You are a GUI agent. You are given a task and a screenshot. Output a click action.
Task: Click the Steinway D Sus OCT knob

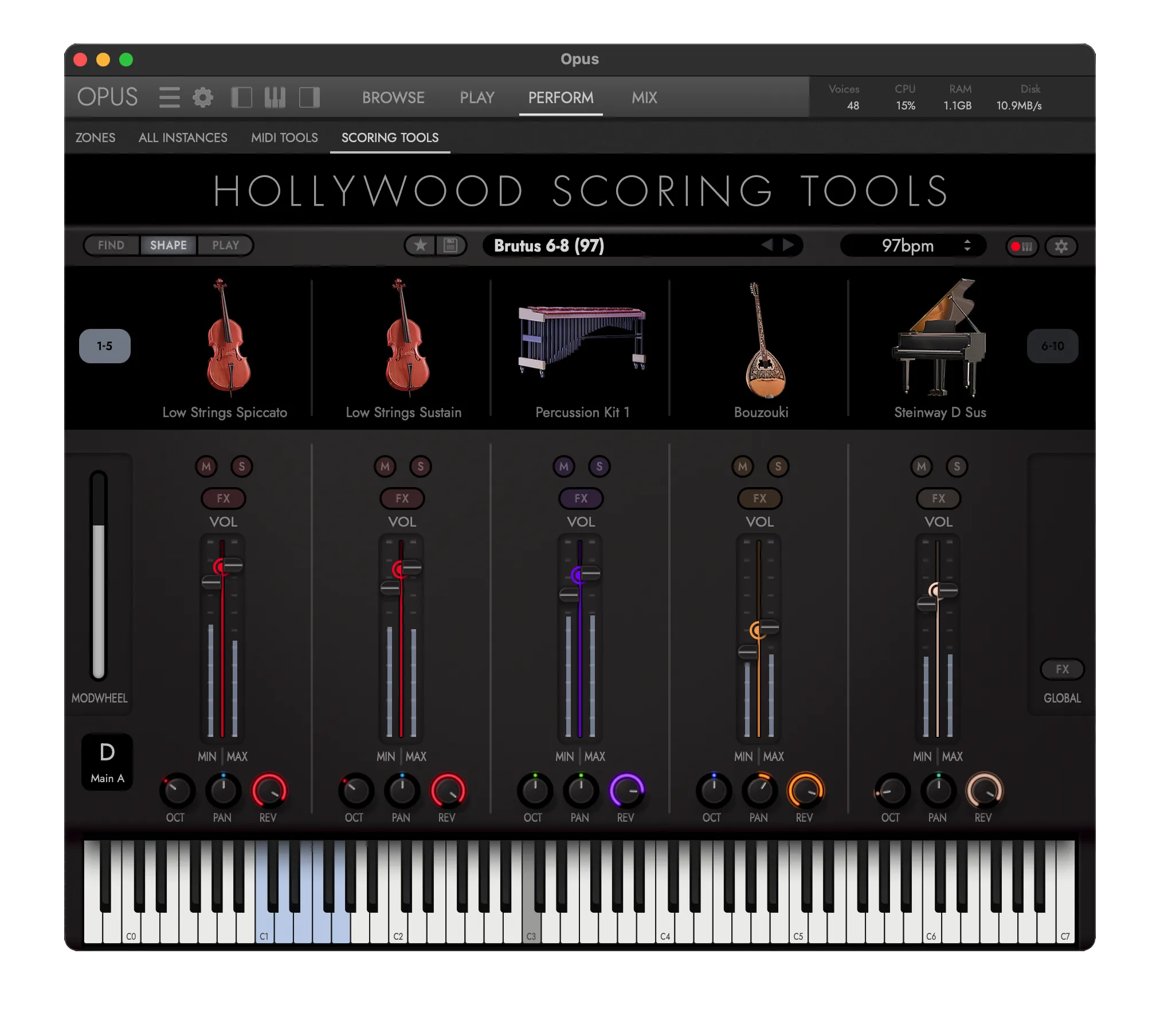(x=891, y=791)
